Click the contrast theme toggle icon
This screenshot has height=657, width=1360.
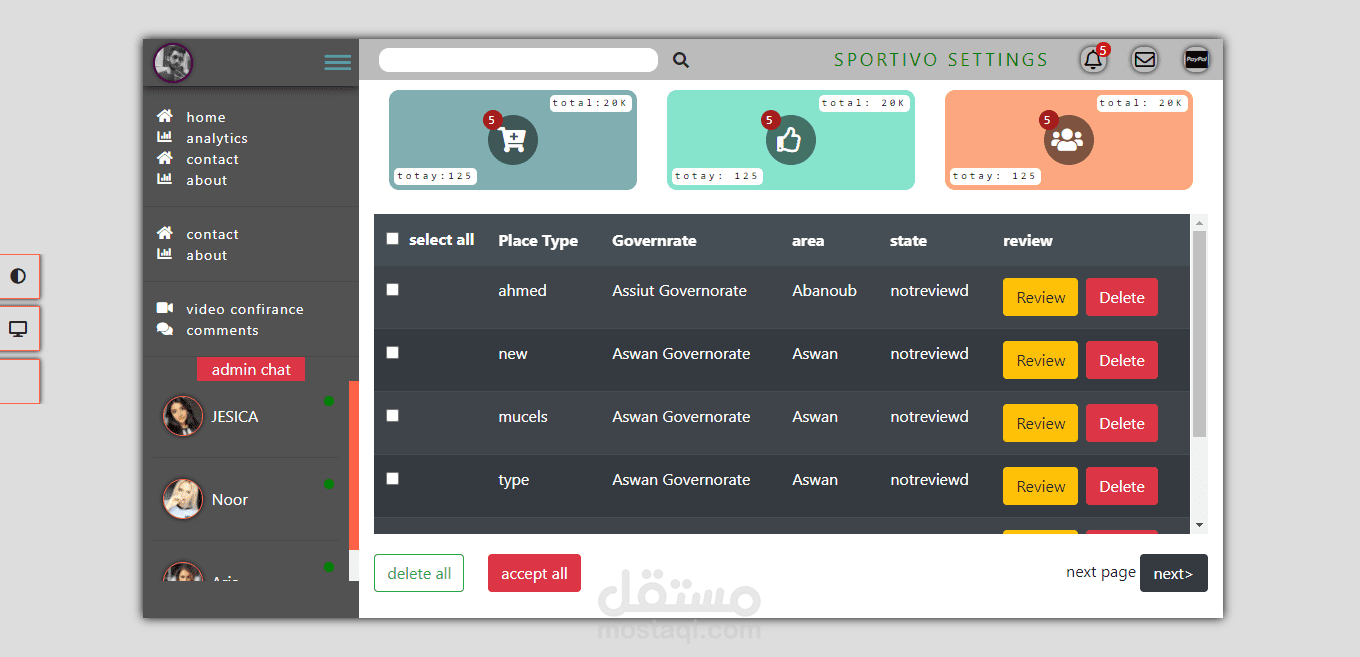[x=18, y=276]
